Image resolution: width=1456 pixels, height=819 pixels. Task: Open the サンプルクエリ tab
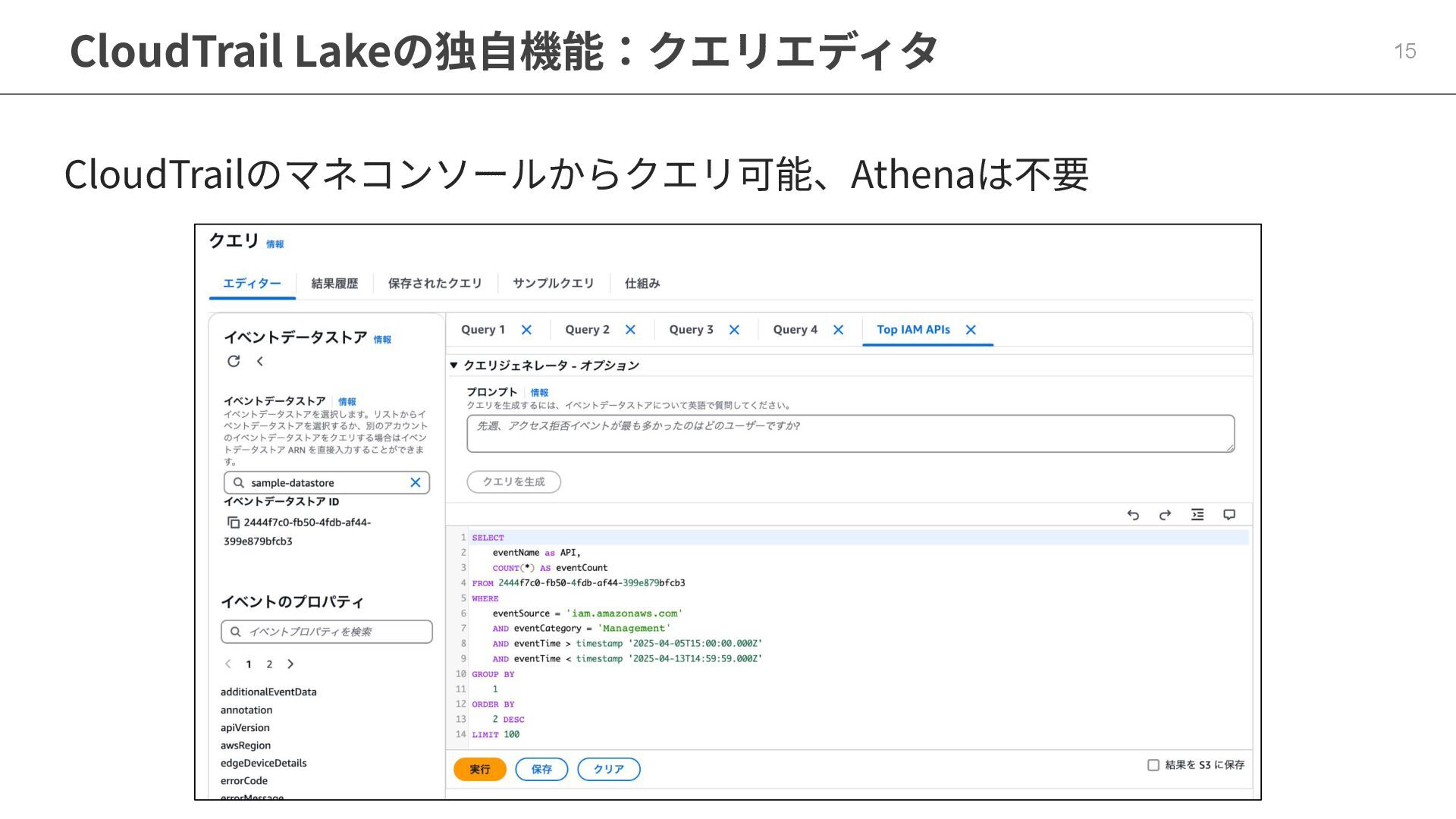tap(553, 284)
